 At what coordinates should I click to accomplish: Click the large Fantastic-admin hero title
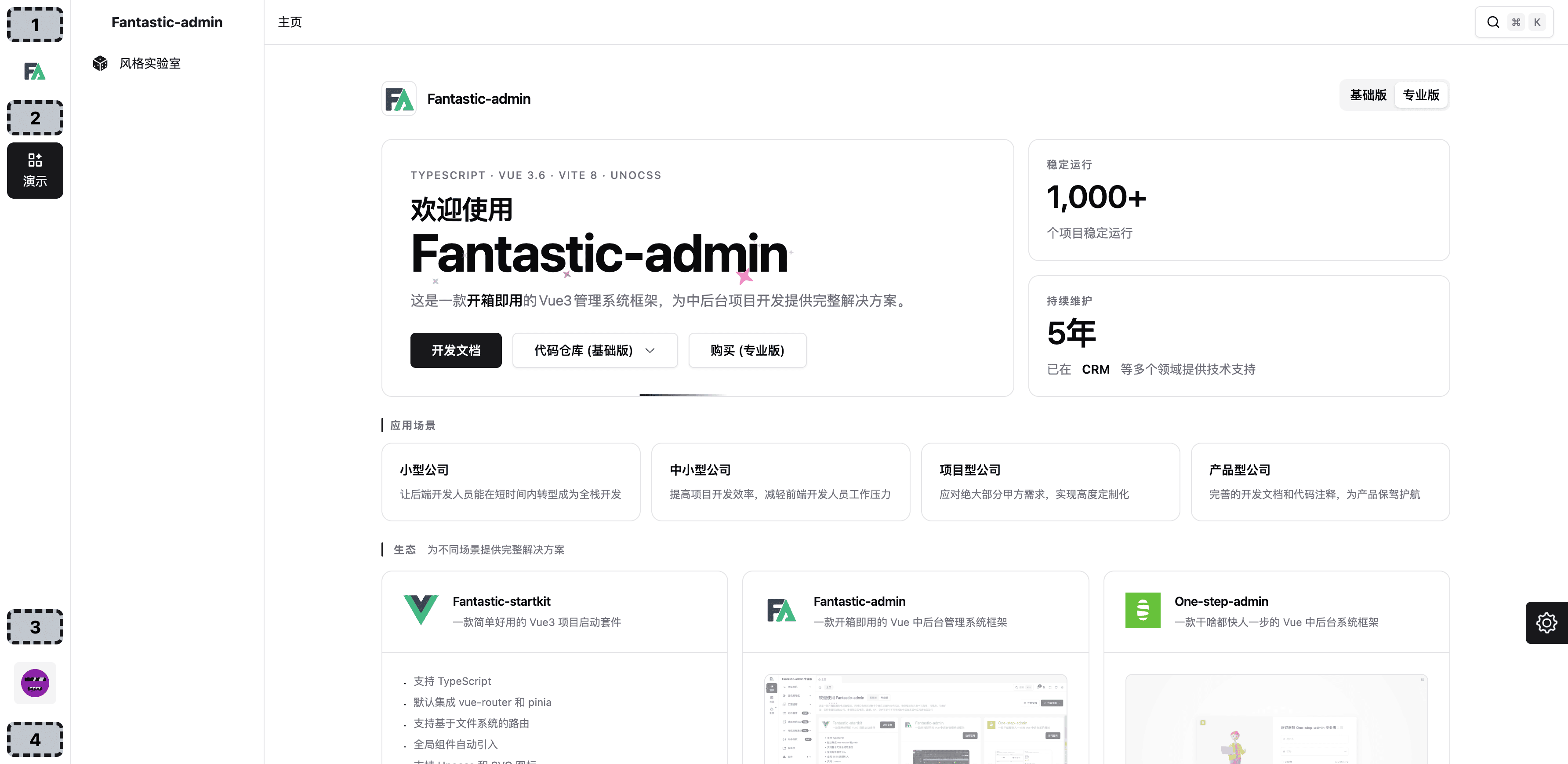coord(599,254)
